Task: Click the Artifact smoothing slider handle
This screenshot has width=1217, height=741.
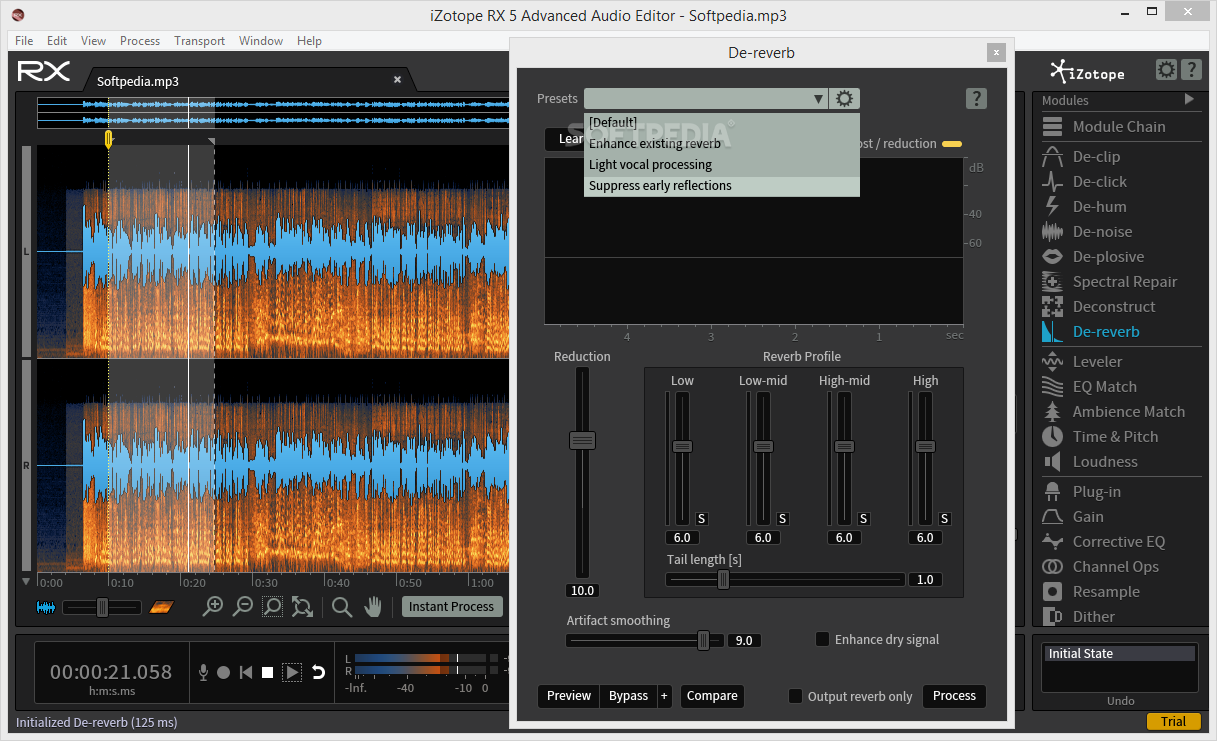Action: pos(704,640)
